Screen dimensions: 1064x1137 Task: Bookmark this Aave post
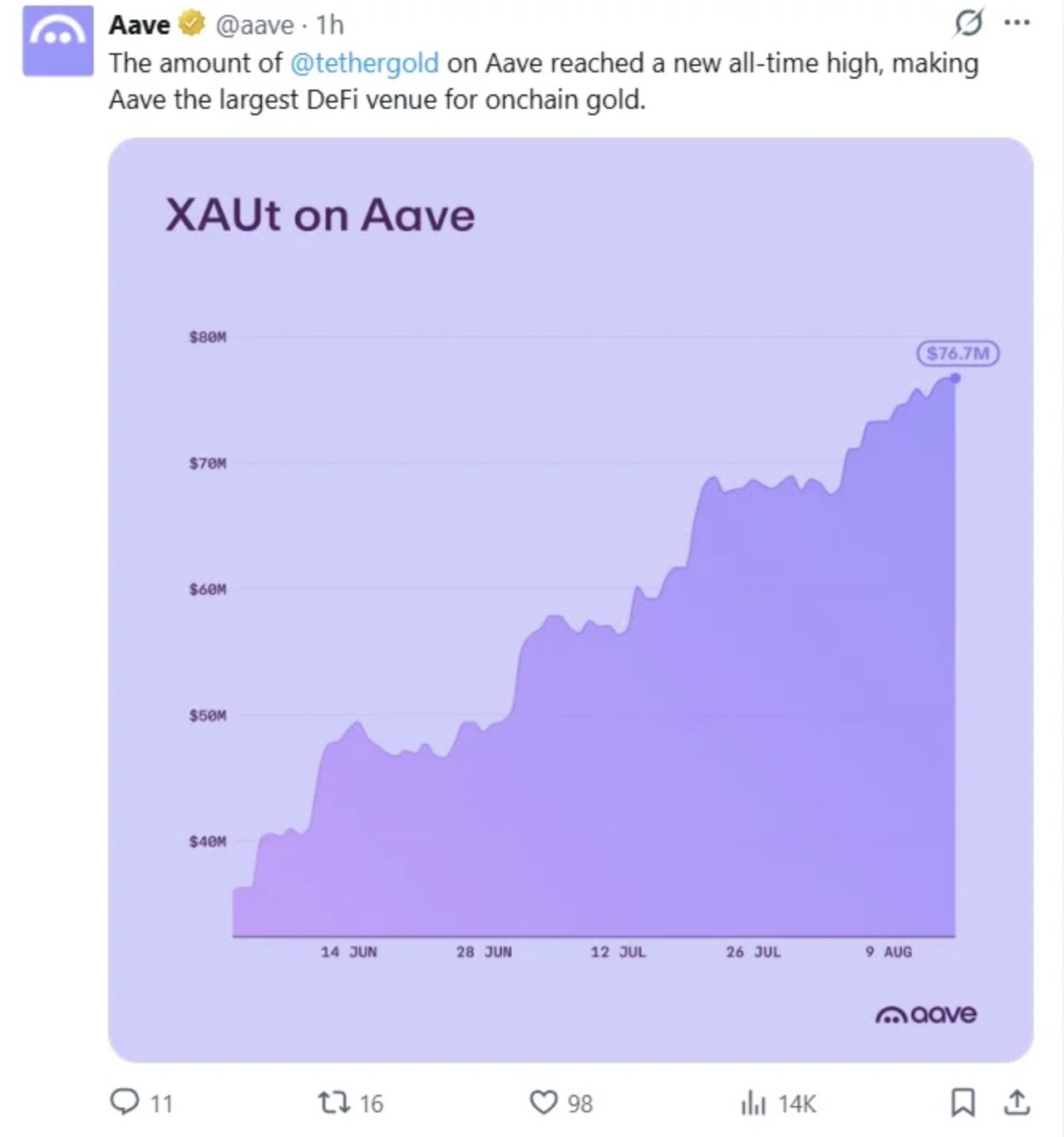[x=963, y=1102]
